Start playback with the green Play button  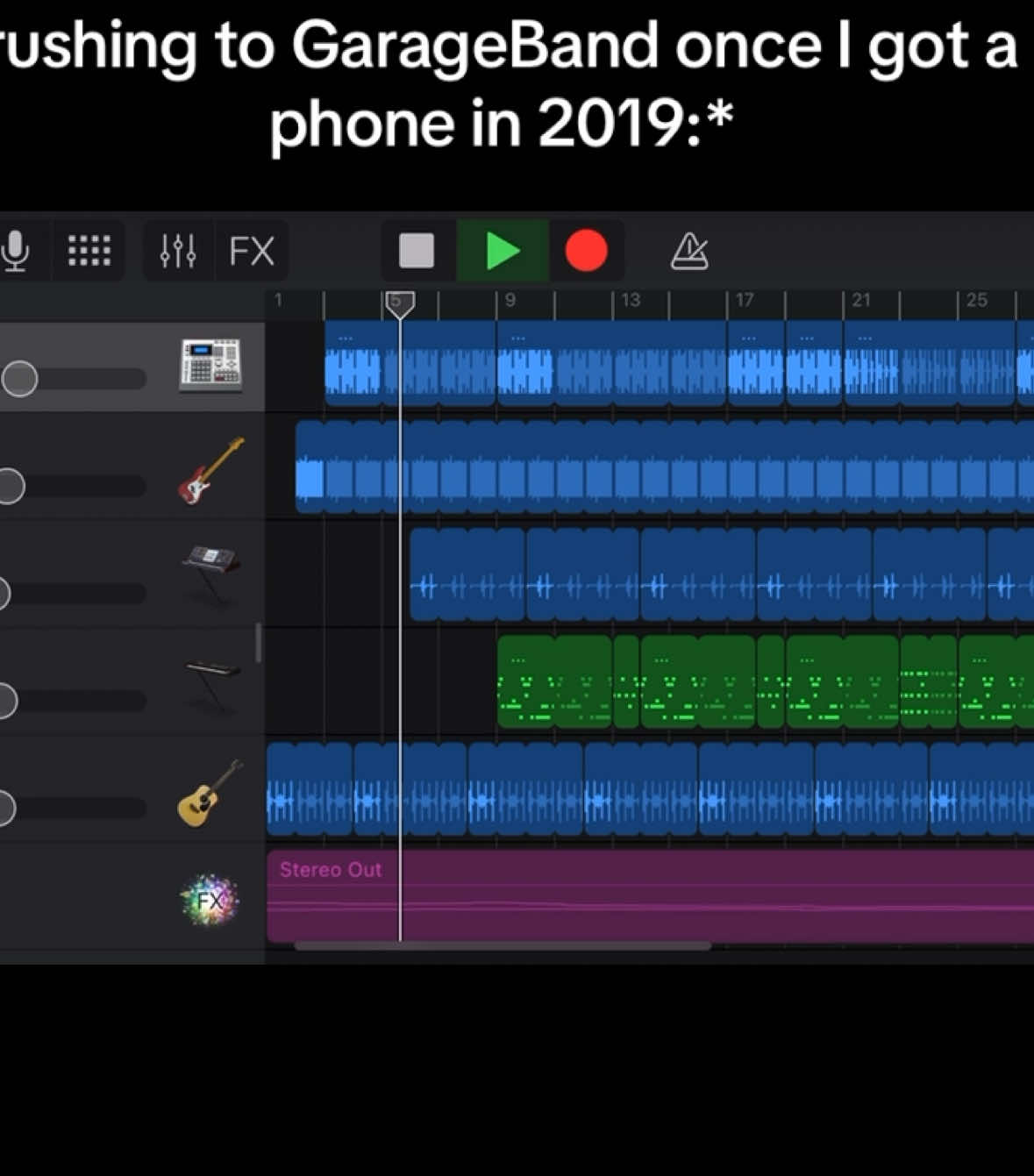(503, 251)
